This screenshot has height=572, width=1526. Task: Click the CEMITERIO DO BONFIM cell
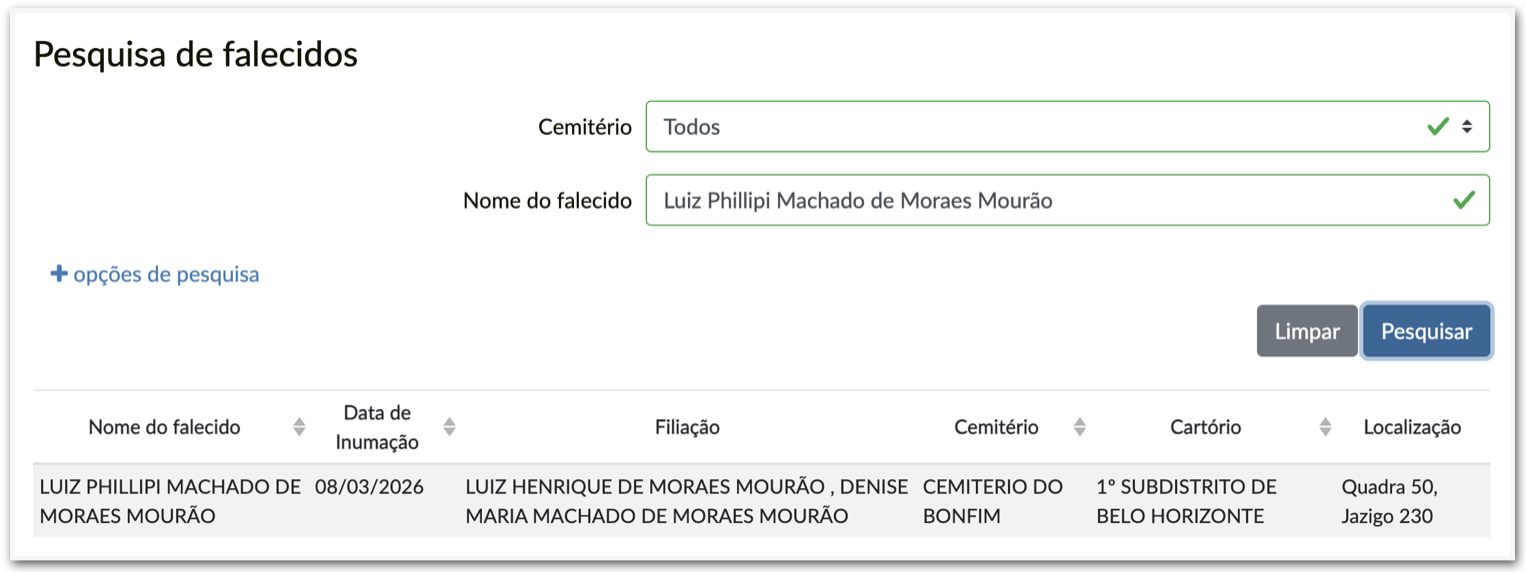pos(992,501)
